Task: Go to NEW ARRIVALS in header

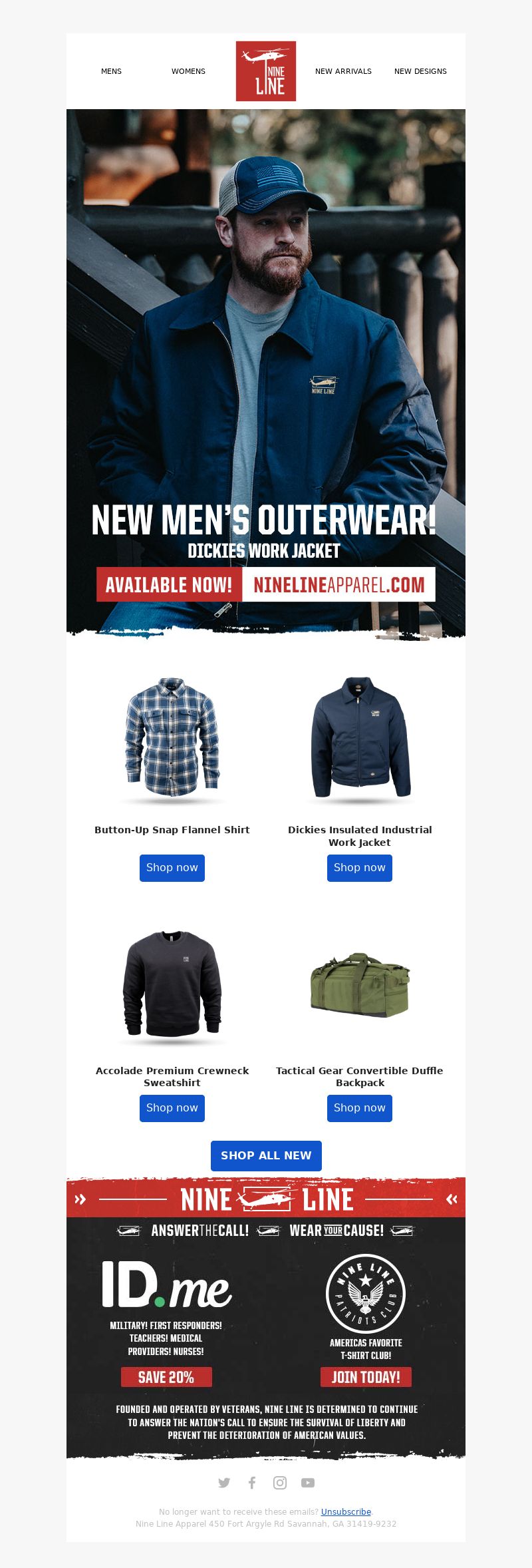Action: tap(343, 71)
